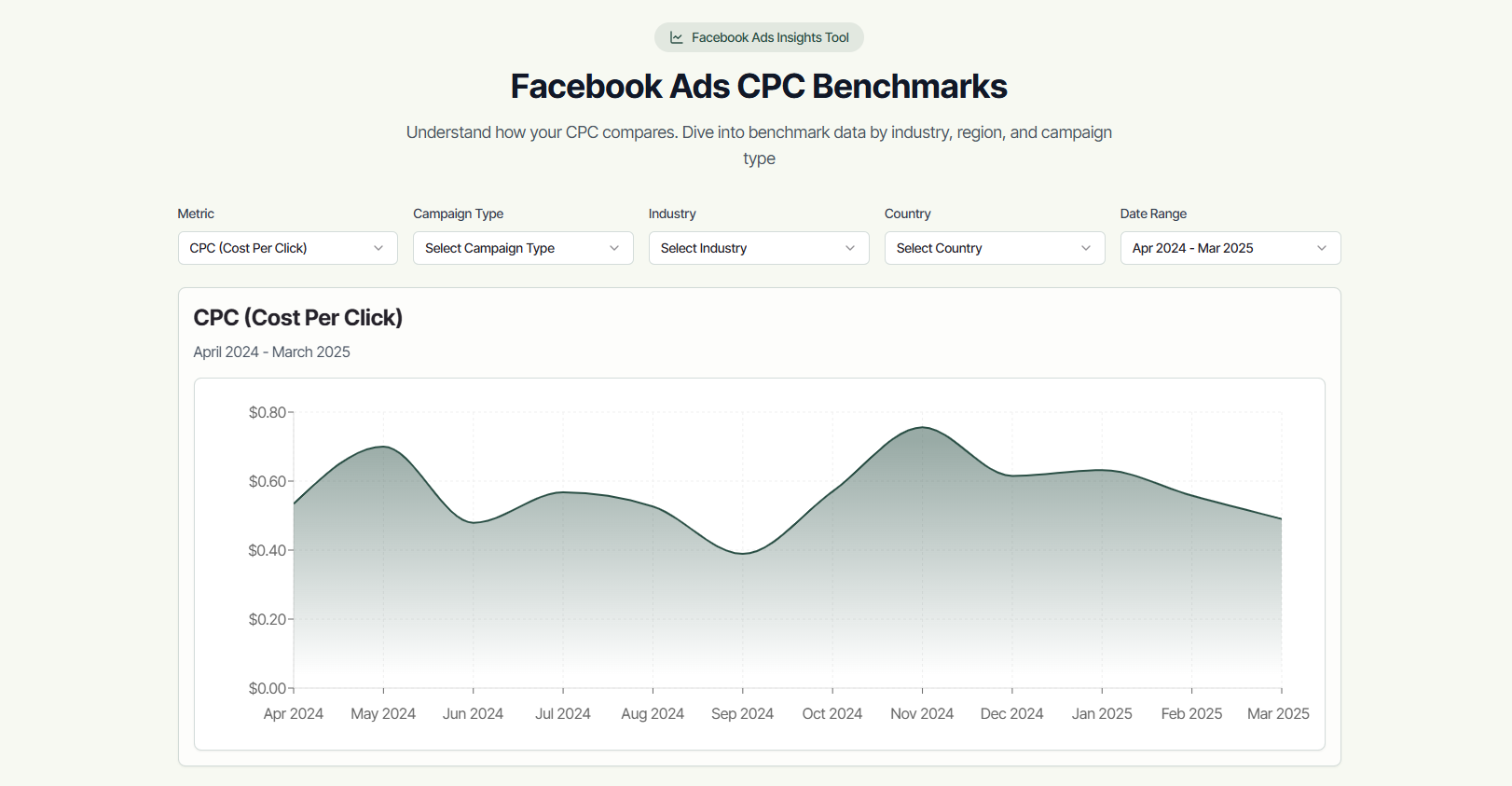This screenshot has width=1512, height=786.
Task: Click the Mar 2025 x-axis label
Action: click(1278, 713)
